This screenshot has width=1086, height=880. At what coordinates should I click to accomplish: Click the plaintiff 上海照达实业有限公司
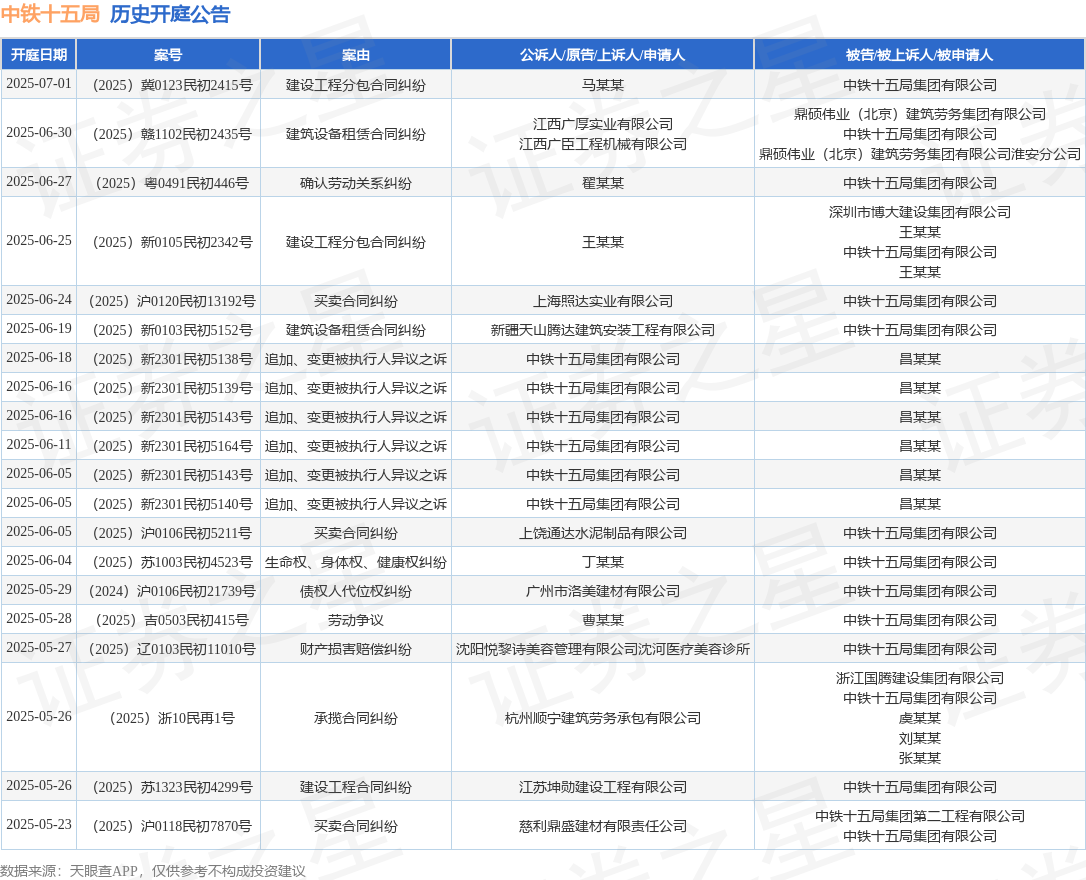(x=603, y=301)
